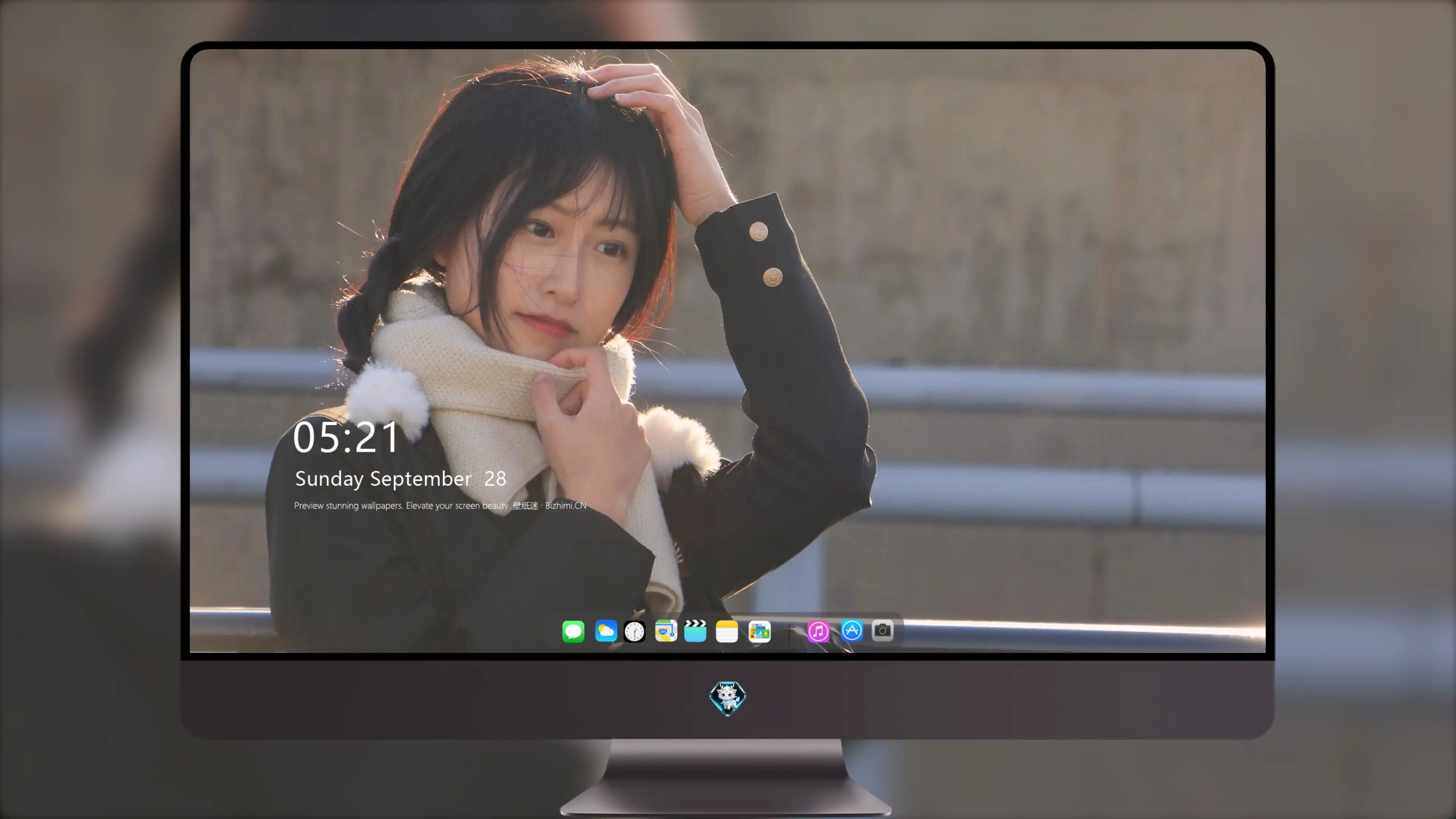Click the 'Preview stunning wallpapers' caption text
The image size is (1456, 819).
440,505
